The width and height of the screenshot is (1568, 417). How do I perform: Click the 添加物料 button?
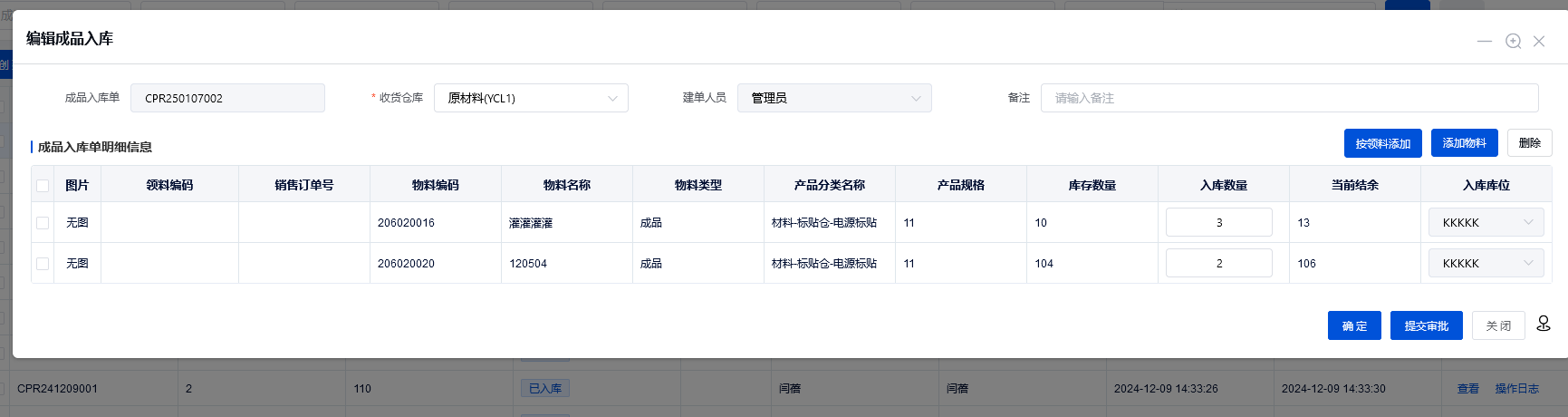(x=1464, y=143)
